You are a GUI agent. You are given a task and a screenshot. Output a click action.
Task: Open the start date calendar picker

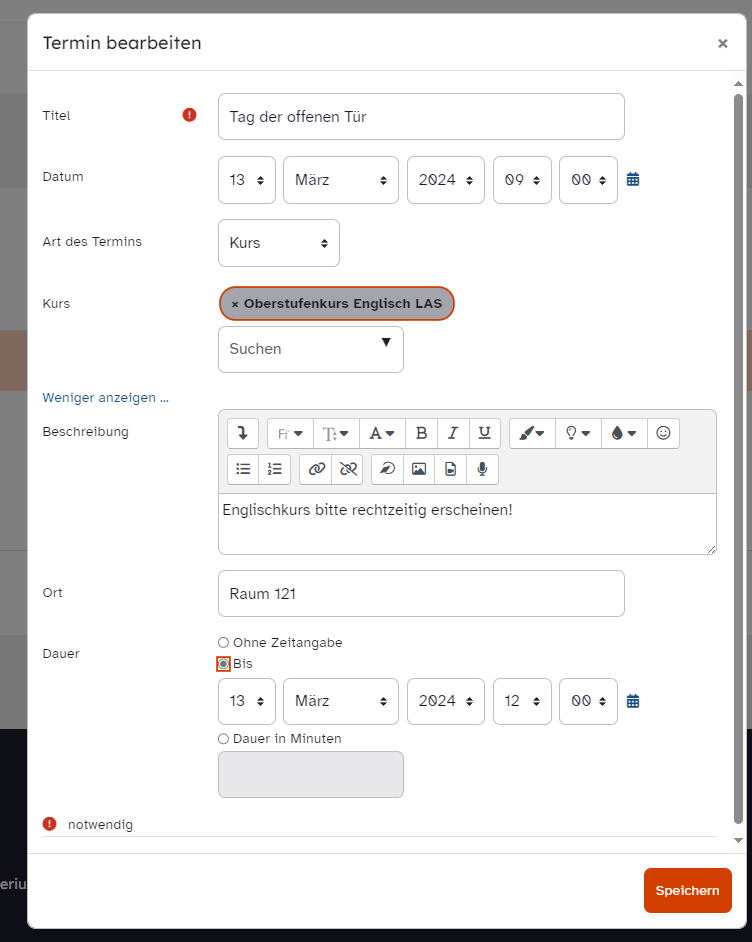click(633, 180)
